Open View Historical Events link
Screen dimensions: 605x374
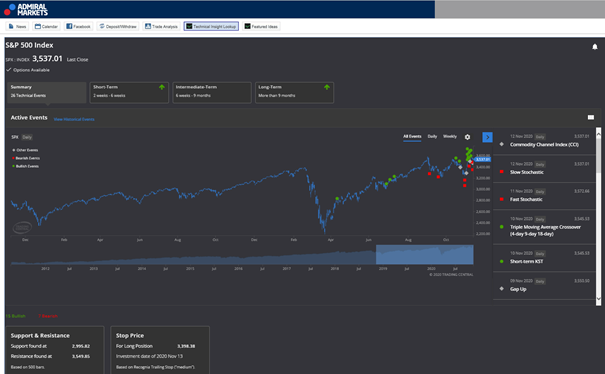coord(74,119)
